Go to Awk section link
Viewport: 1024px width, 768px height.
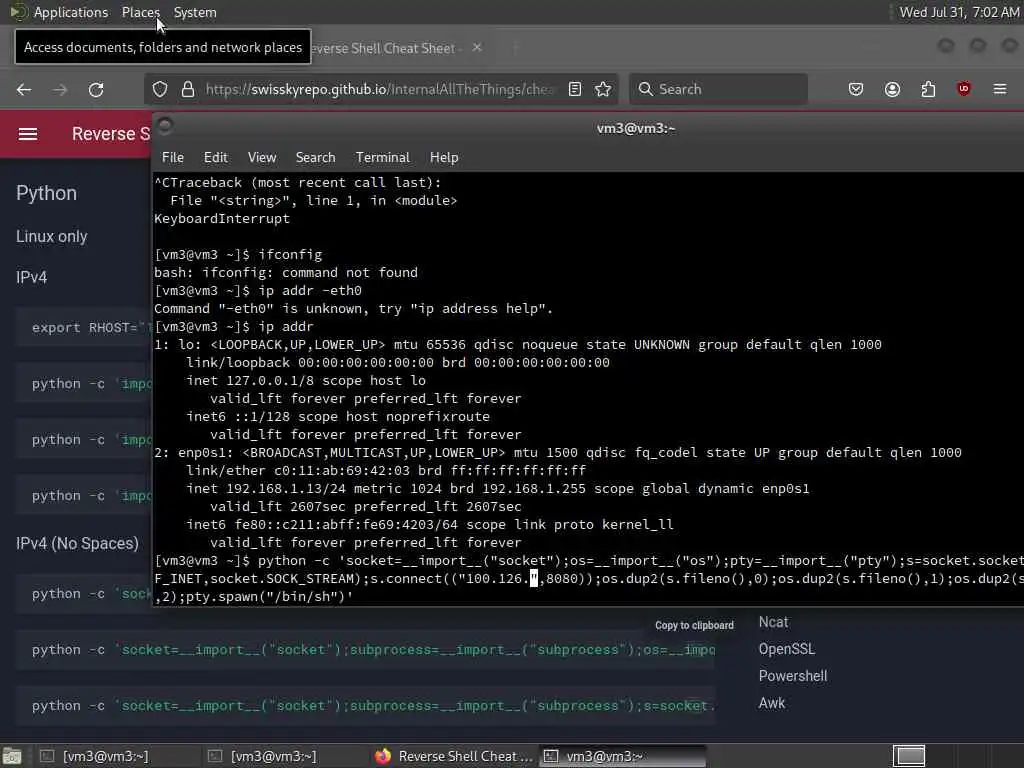(772, 703)
